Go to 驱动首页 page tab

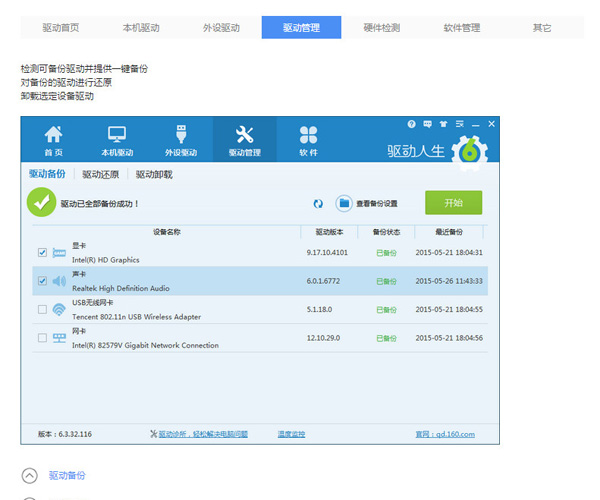point(60,28)
